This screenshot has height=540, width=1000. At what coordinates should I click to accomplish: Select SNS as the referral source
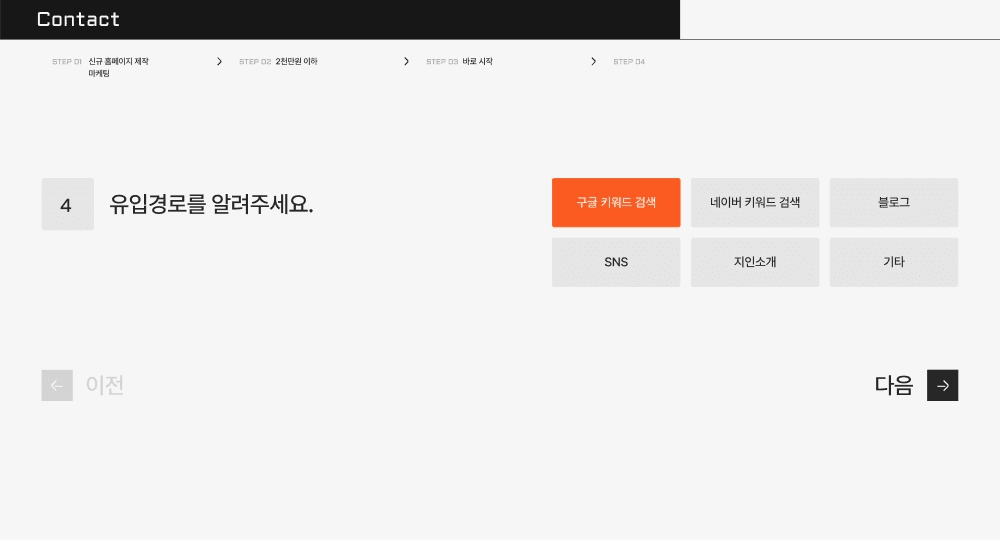[x=616, y=262]
